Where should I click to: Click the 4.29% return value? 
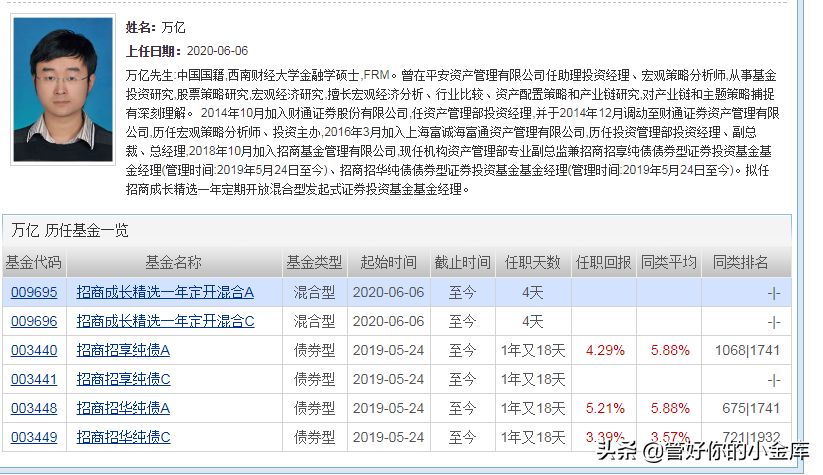(605, 350)
